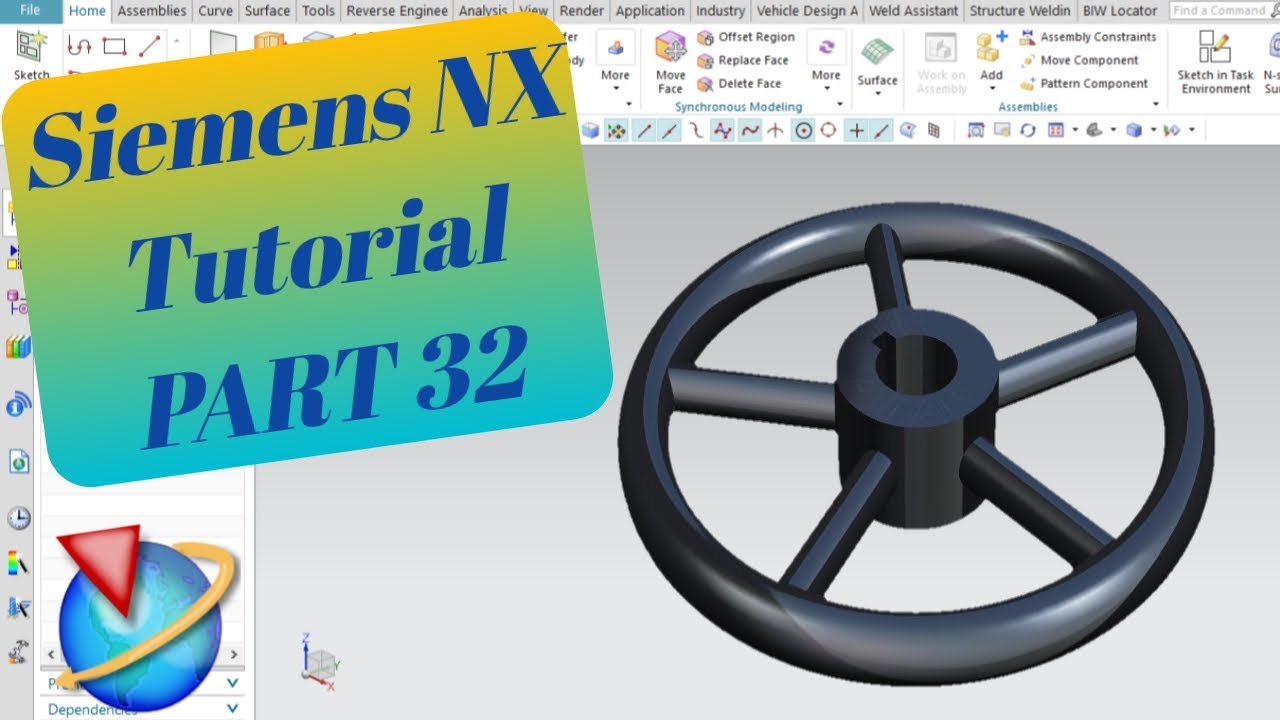Switch to the Tools tab

[318, 11]
